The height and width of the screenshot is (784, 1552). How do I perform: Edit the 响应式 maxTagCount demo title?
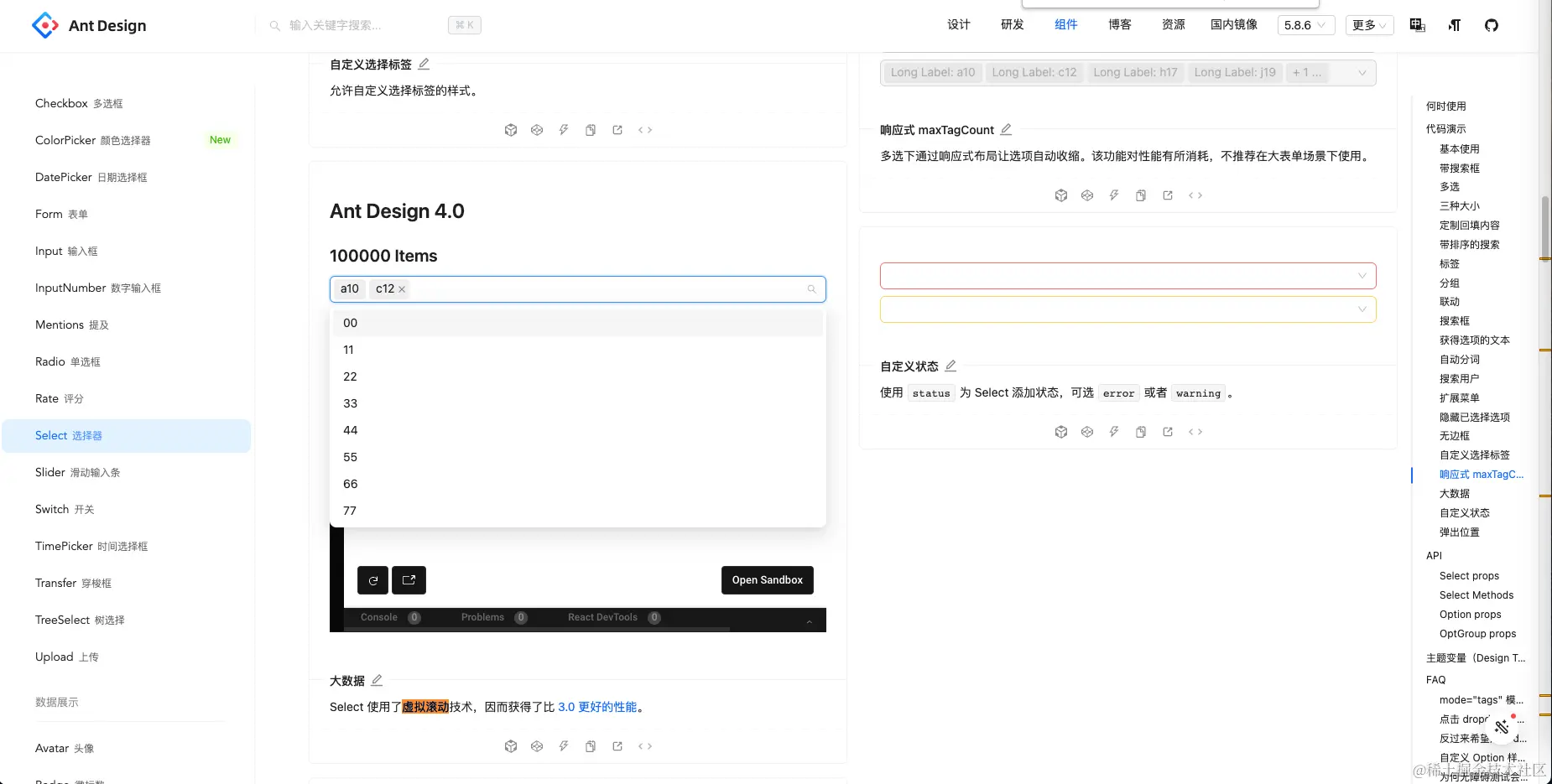pyautogui.click(x=1006, y=129)
